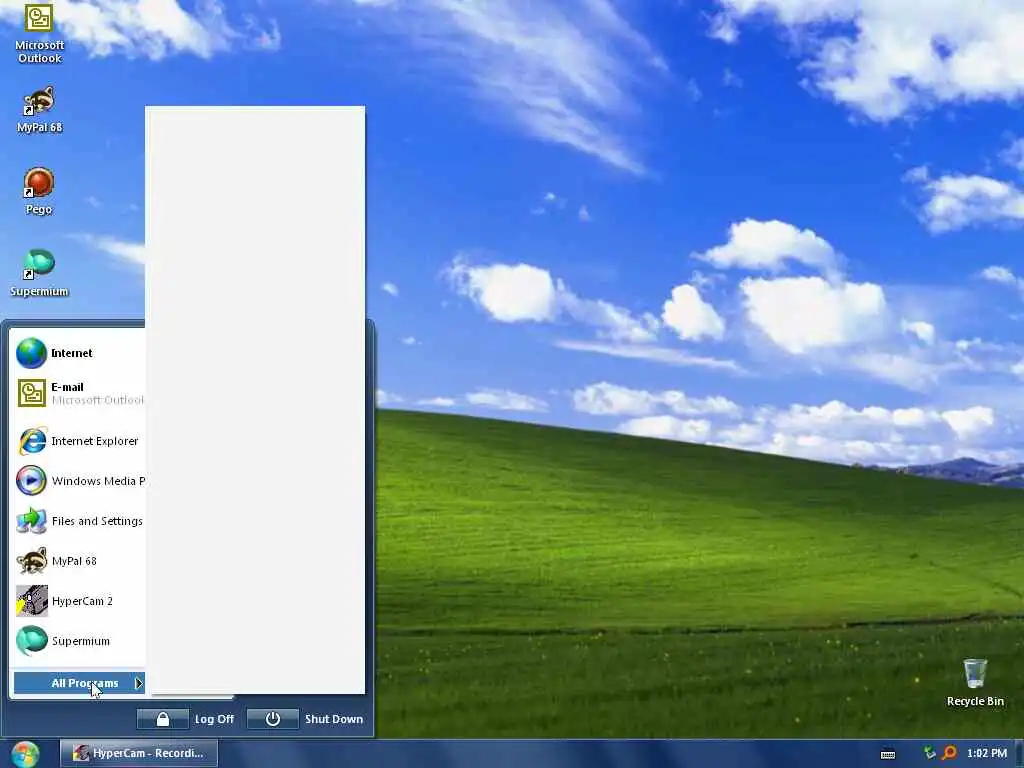Click the Show Desktop strip beside the clock
The width and height of the screenshot is (1024, 768).
[x=1019, y=754]
